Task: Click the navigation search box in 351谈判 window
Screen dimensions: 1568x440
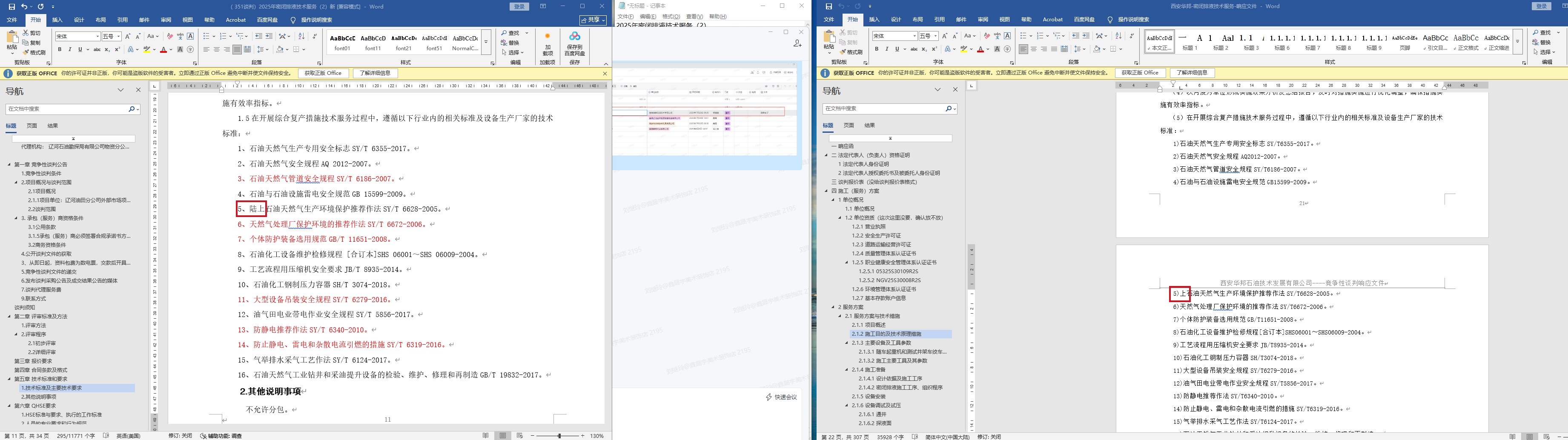Action: [x=73, y=109]
